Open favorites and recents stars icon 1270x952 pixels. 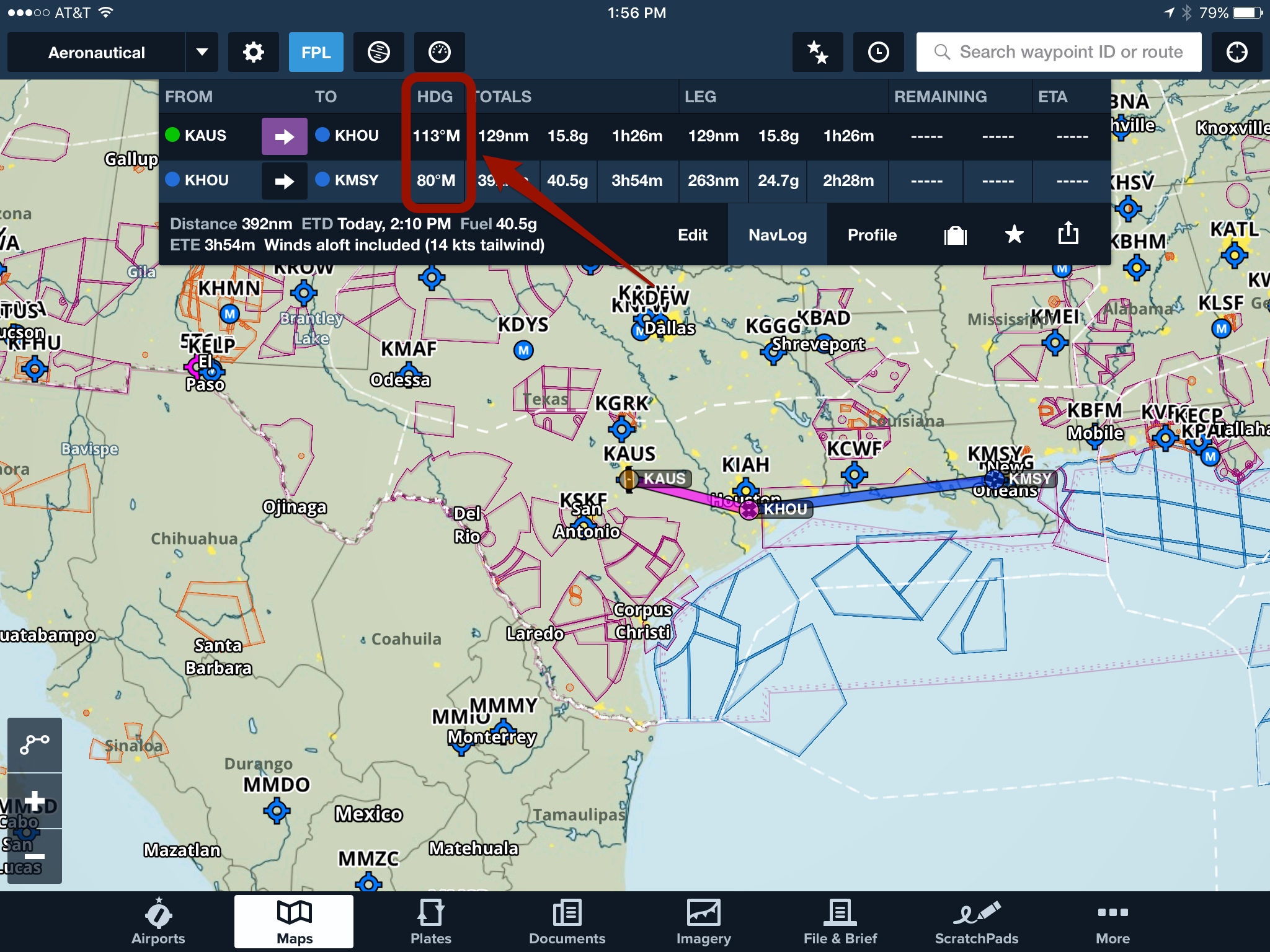click(817, 52)
